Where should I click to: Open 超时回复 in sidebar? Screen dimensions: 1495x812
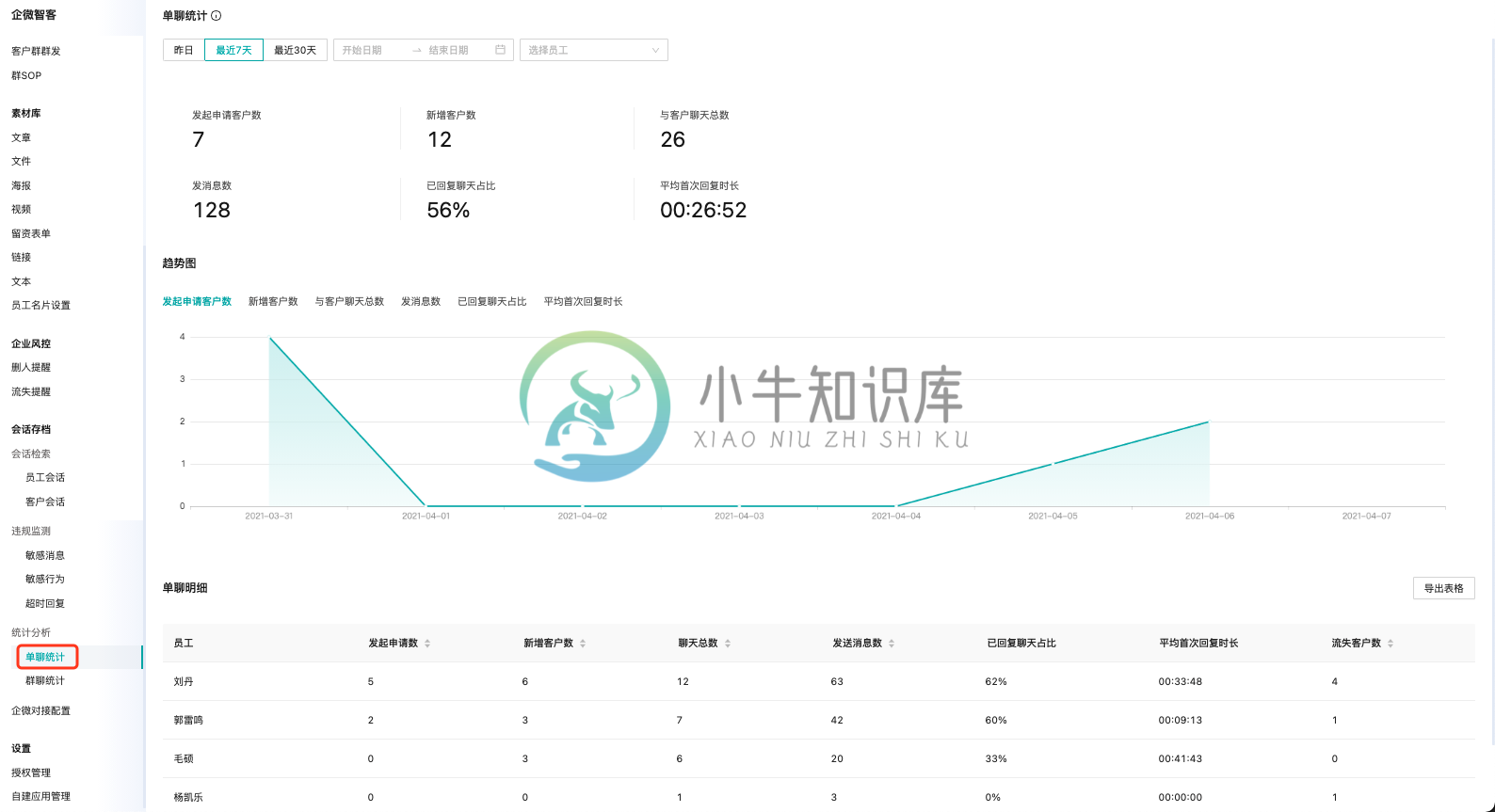click(45, 603)
